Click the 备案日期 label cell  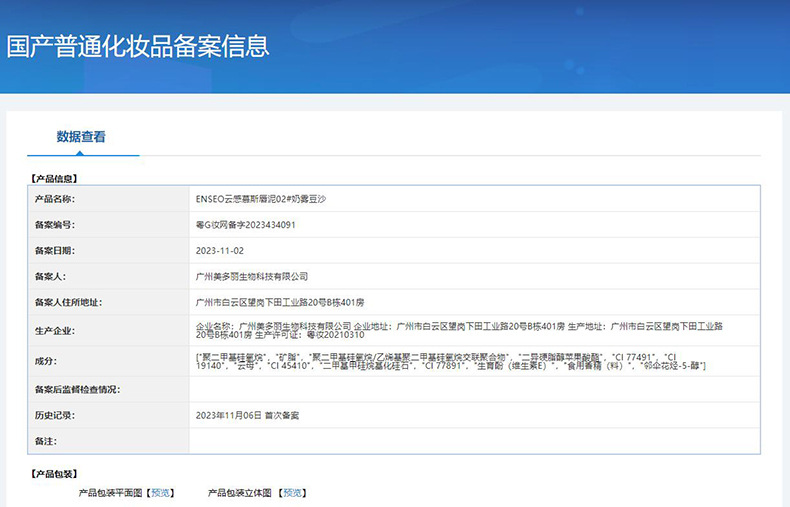pos(109,250)
